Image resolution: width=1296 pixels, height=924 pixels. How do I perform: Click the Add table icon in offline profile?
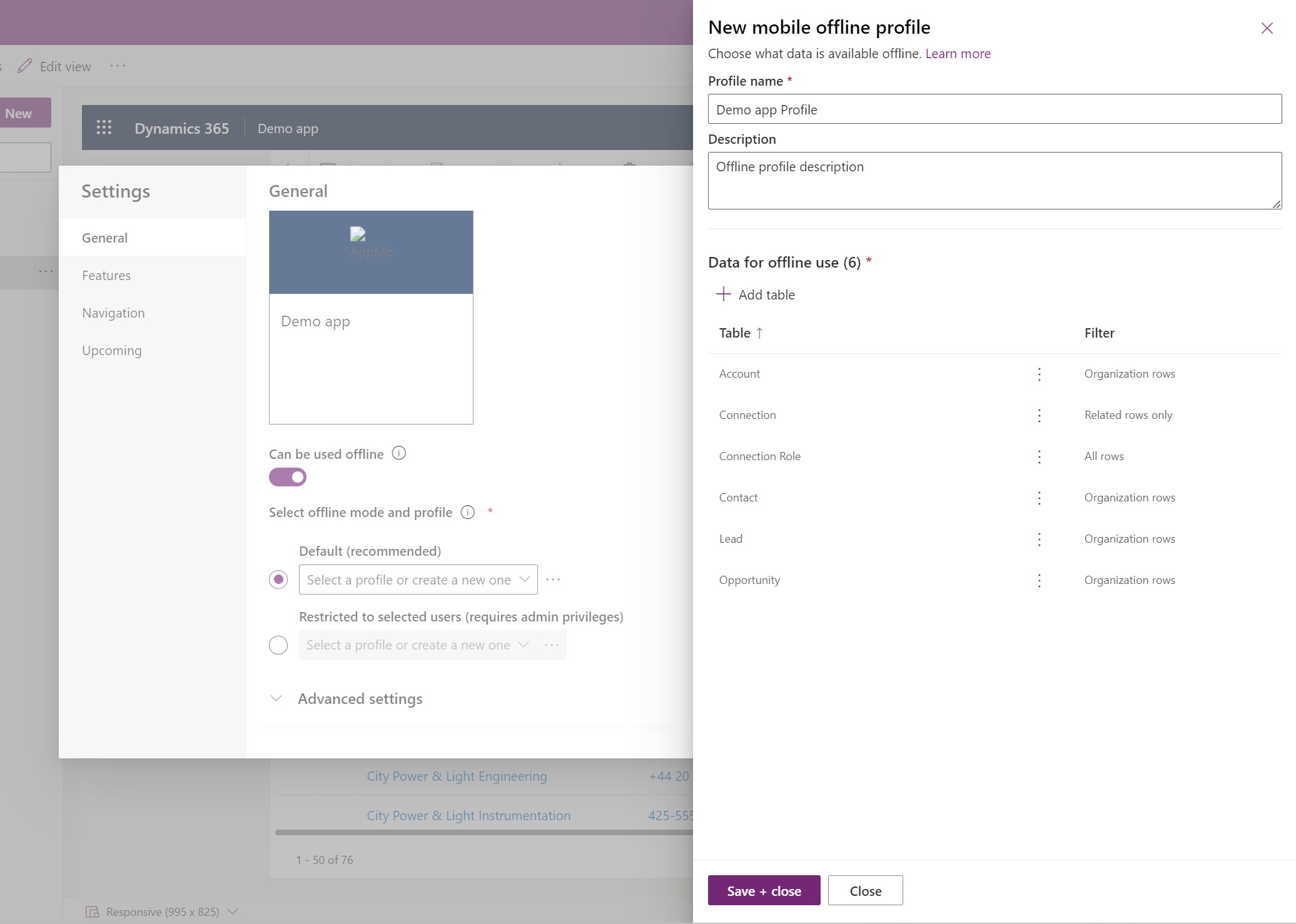723,293
